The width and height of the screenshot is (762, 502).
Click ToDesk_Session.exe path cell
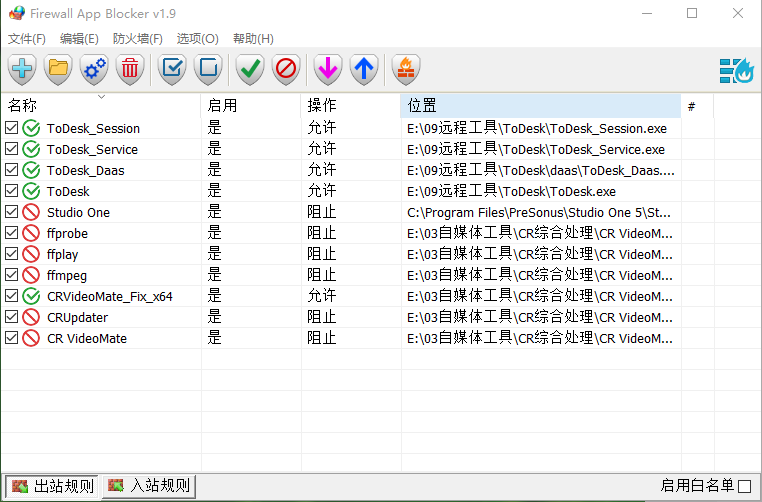[x=537, y=128]
